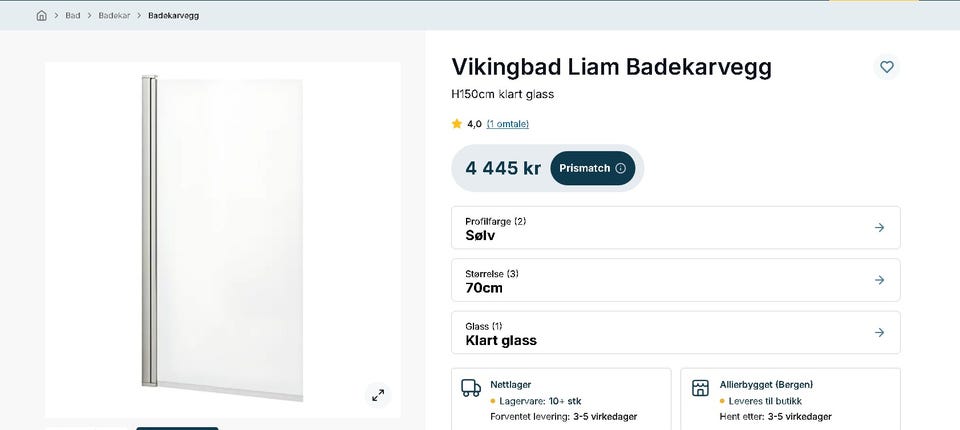Click the yellow star rating icon
Viewport: 960px width, 430px height.
pyautogui.click(x=457, y=124)
